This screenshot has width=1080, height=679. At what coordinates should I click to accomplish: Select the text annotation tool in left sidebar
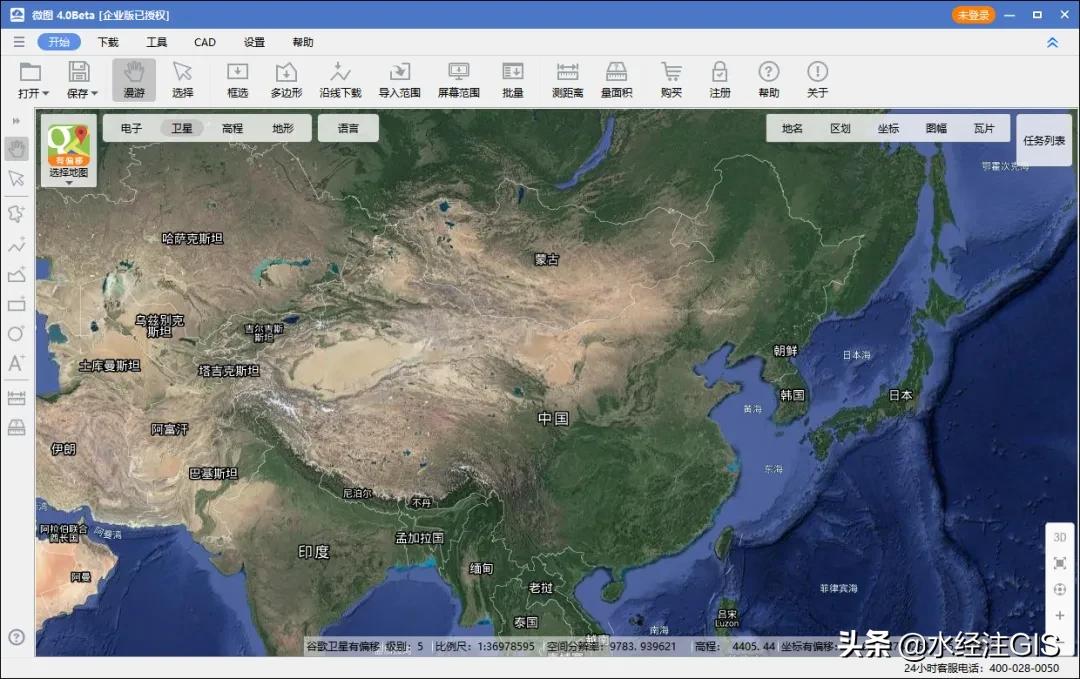click(15, 364)
